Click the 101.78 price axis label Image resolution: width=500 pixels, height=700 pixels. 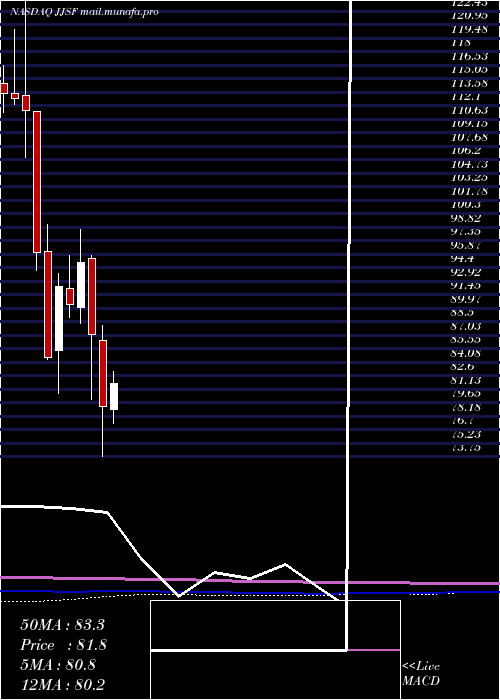[469, 191]
